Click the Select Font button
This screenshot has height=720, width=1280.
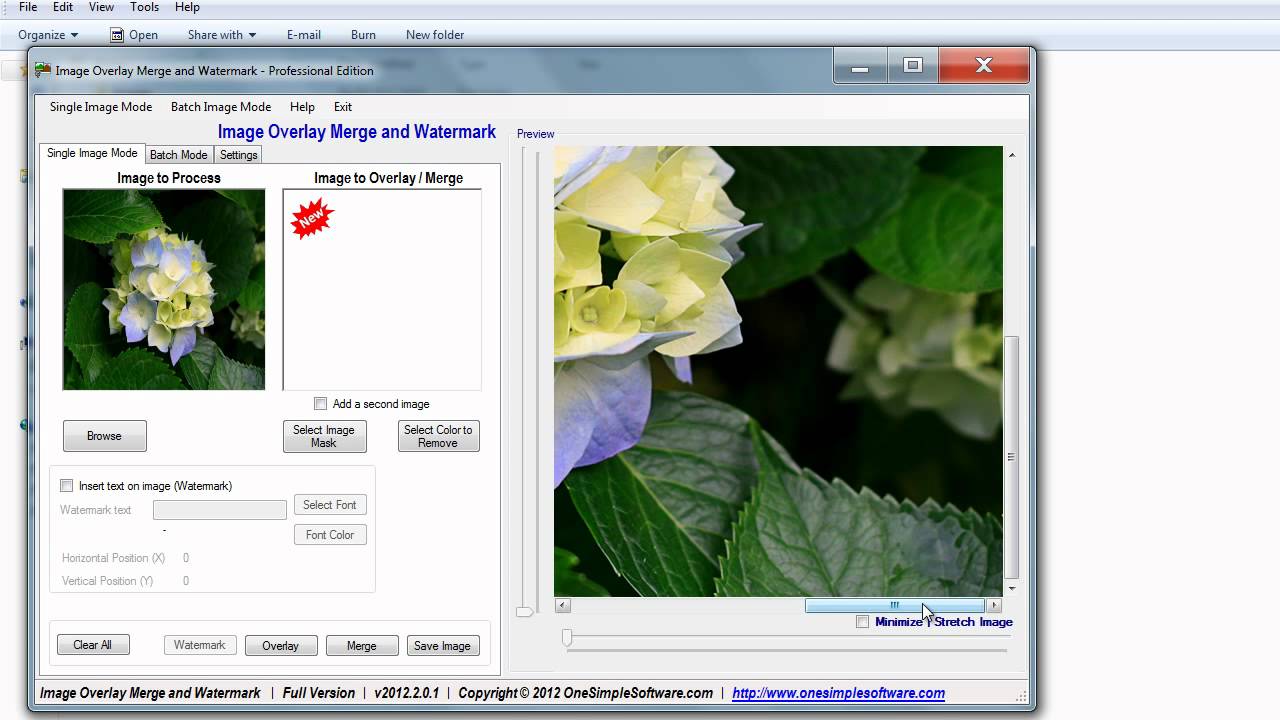330,505
